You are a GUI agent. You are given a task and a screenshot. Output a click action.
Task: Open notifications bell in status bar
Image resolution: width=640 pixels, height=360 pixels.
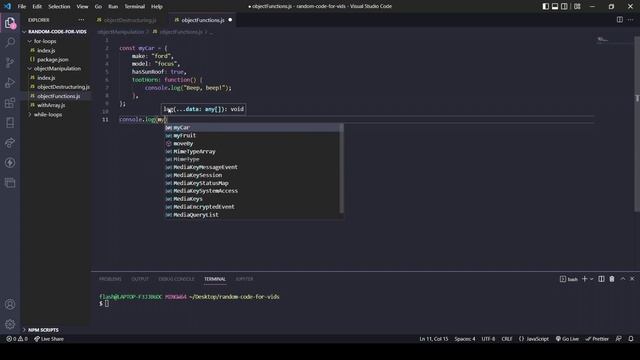[x=631, y=339]
